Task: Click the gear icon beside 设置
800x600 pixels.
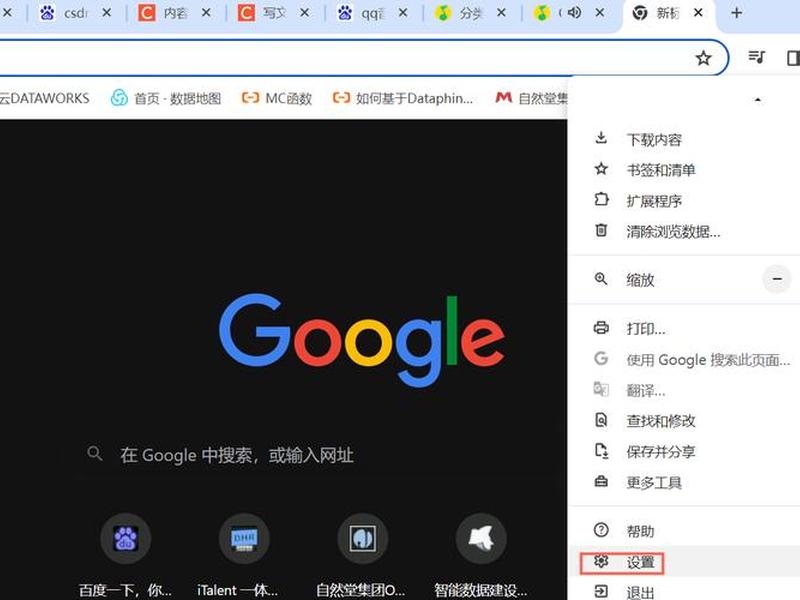Action: tap(601, 561)
